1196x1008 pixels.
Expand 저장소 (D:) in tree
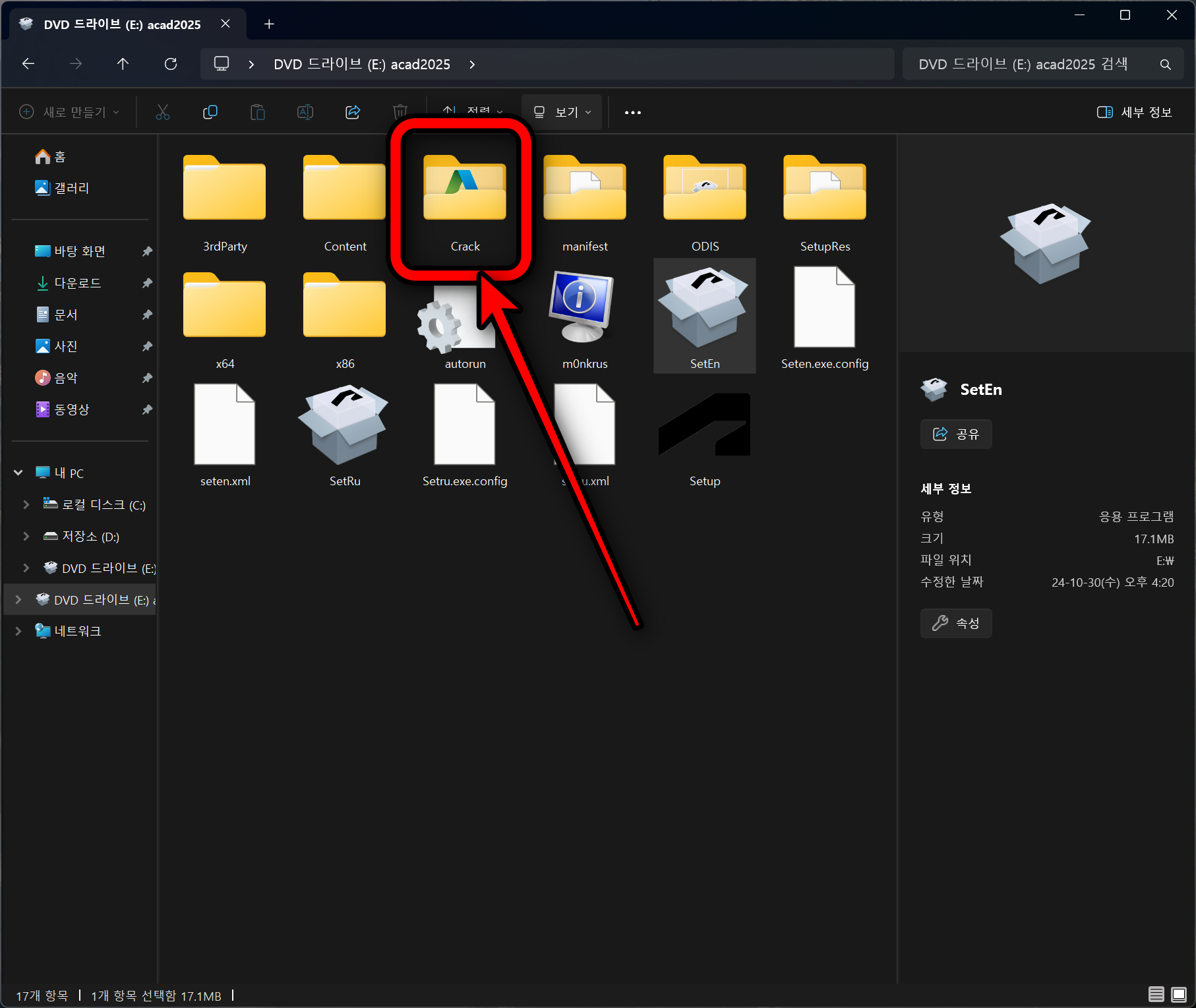[x=26, y=536]
